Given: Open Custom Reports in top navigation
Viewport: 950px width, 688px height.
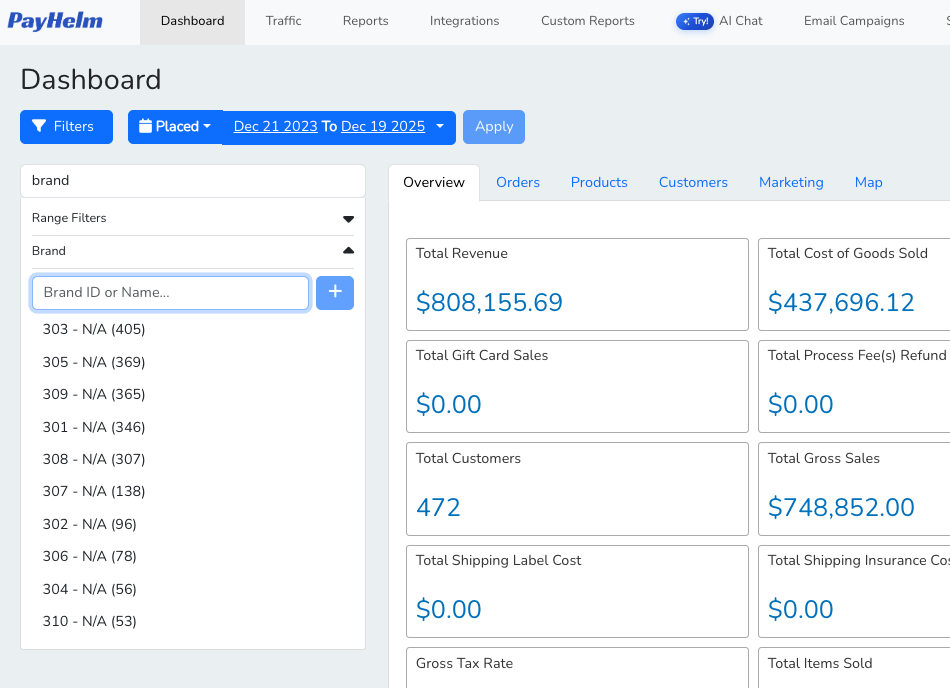Looking at the screenshot, I should click(x=588, y=21).
